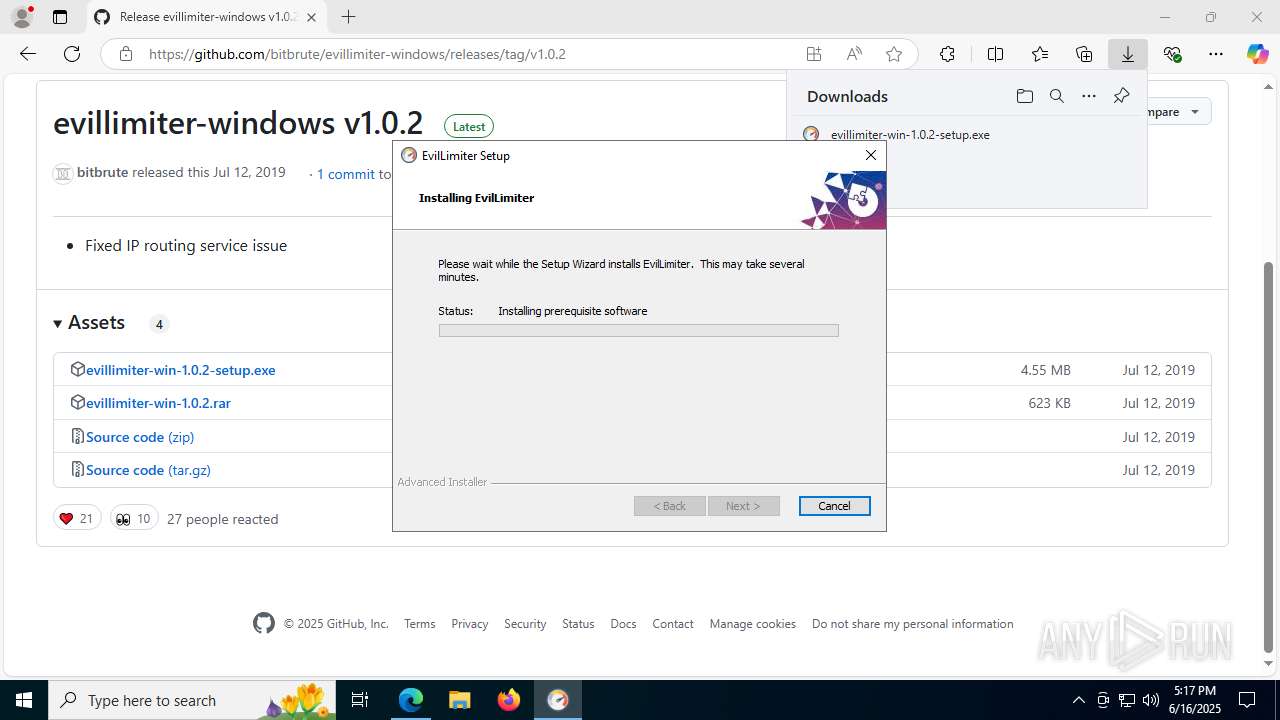Viewport: 1280px width, 720px height.
Task: Open network tray icon
Action: pyautogui.click(x=1126, y=700)
